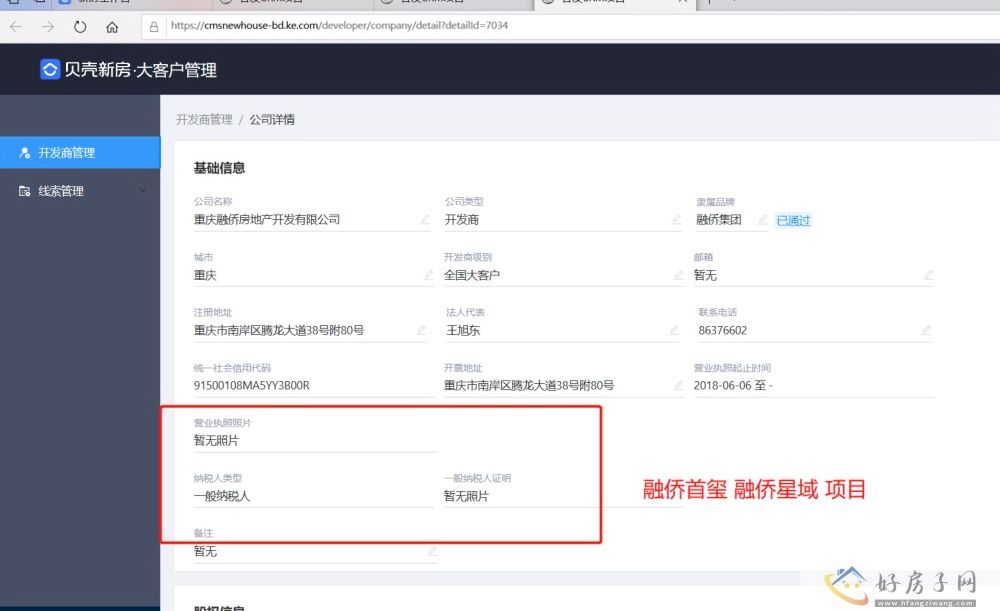Screen dimensions: 1000x611
Task: Edit the 开发商级别 field pencil icon
Action: coord(679,275)
